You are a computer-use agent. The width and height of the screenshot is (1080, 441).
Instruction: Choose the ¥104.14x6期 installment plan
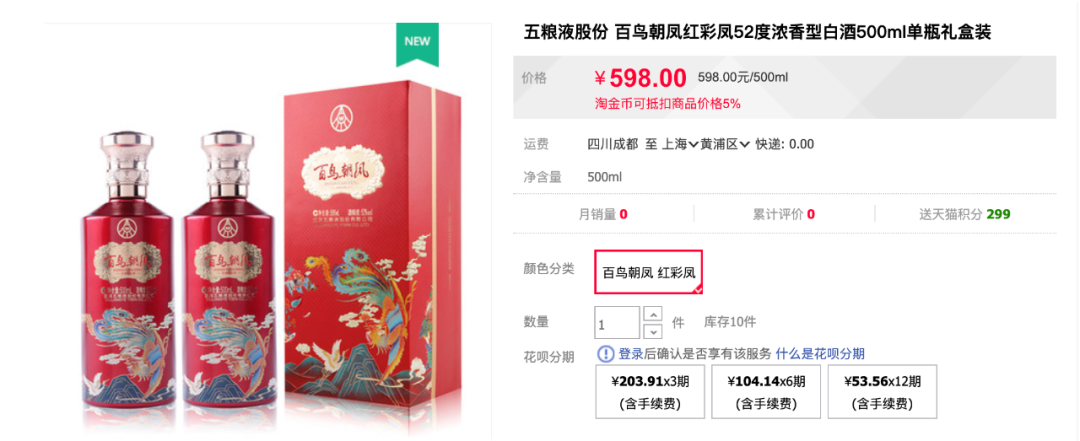(766, 391)
